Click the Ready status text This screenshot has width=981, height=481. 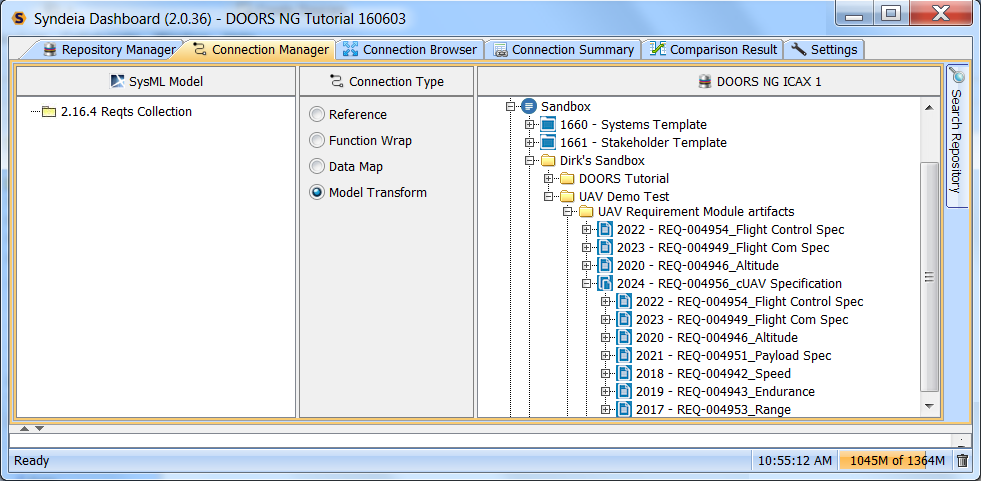click(x=32, y=461)
